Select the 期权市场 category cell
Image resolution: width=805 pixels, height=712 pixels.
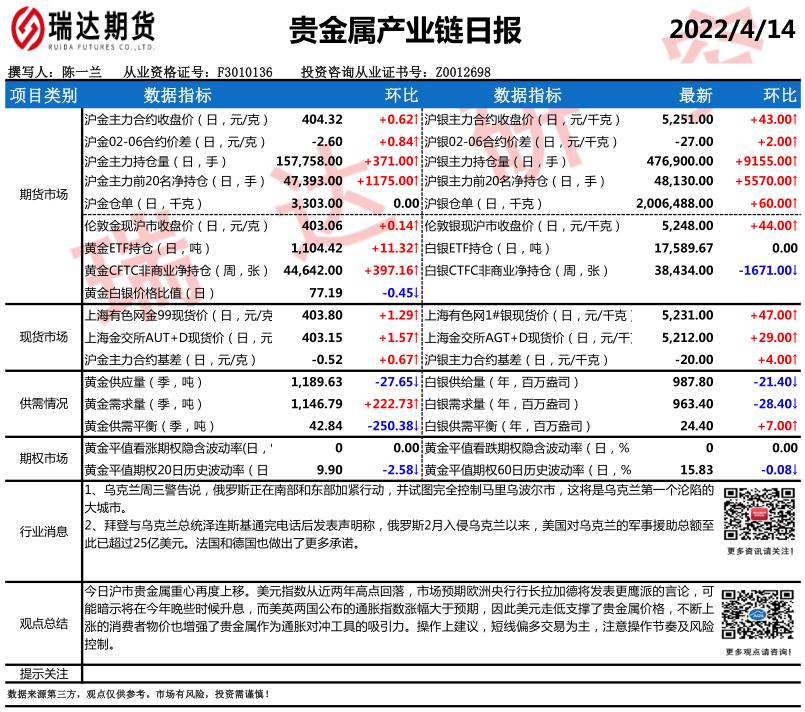pyautogui.click(x=42, y=459)
